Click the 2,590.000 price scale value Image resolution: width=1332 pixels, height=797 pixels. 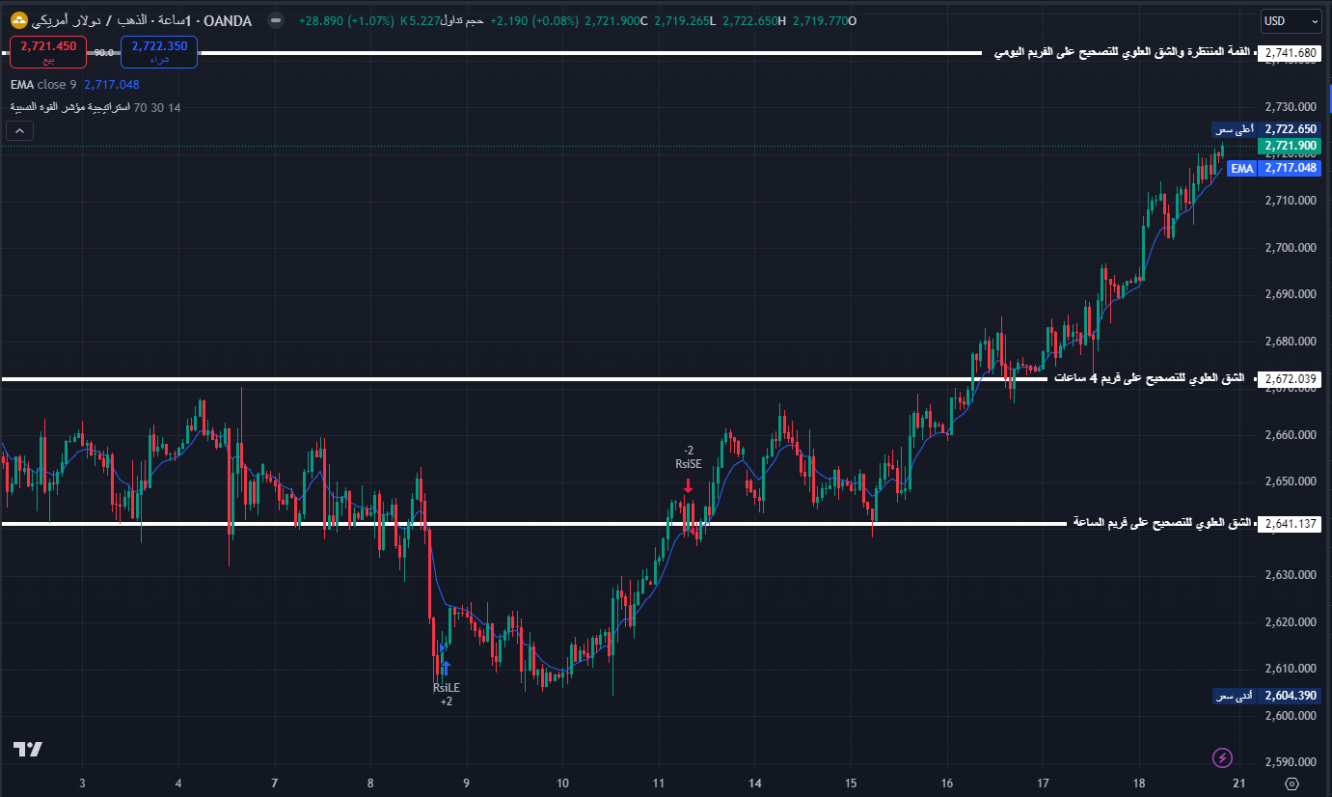click(1289, 763)
